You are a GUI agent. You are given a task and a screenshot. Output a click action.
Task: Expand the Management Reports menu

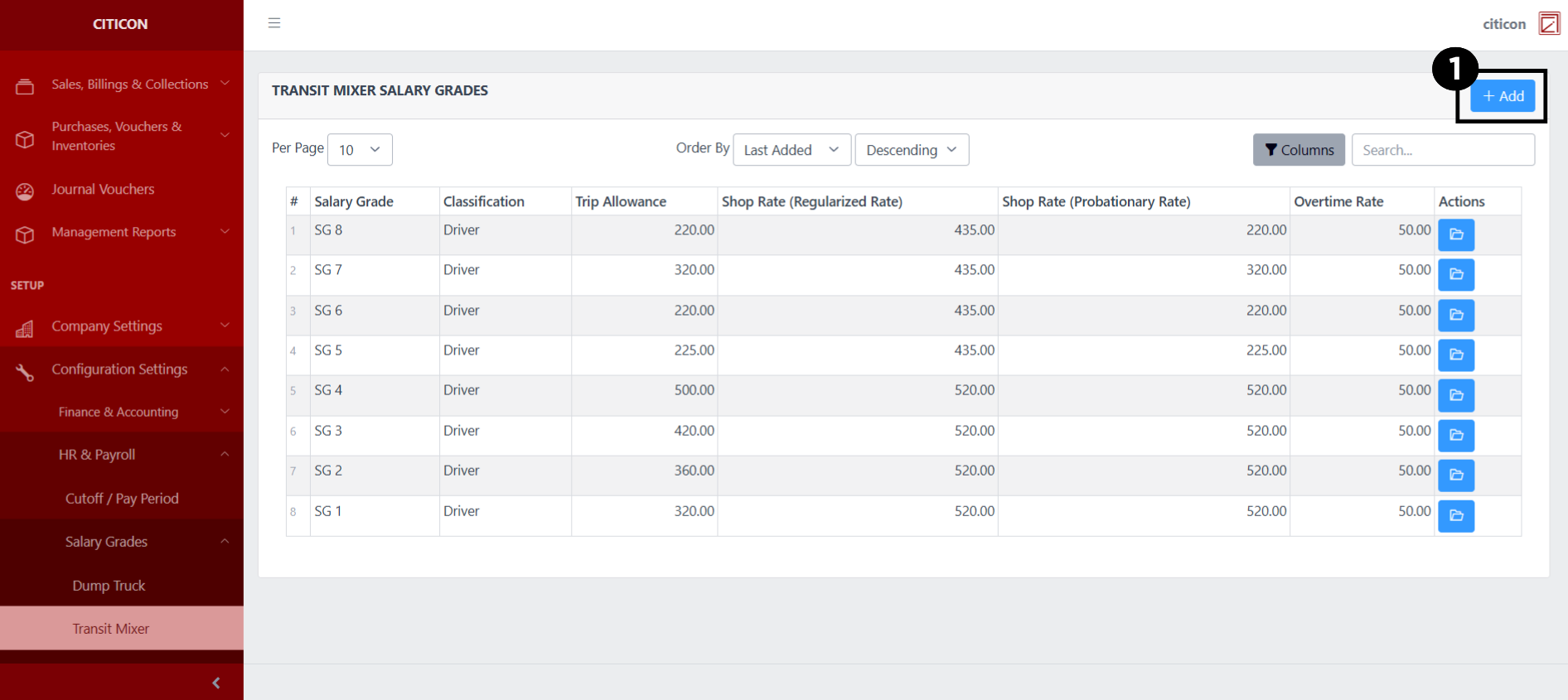pyautogui.click(x=225, y=232)
